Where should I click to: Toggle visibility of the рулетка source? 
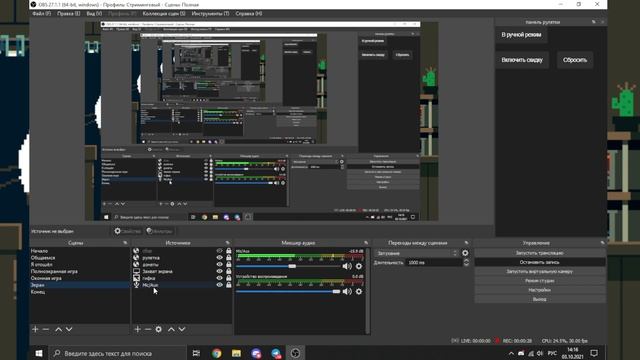tap(219, 258)
